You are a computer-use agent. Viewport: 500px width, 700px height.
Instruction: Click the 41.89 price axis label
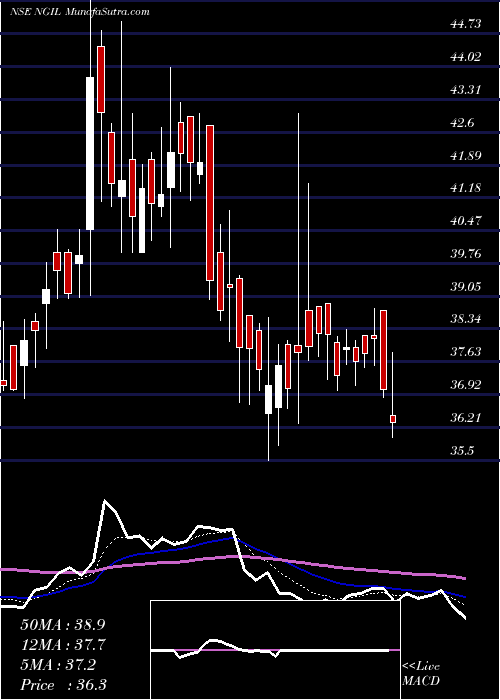coord(466,156)
